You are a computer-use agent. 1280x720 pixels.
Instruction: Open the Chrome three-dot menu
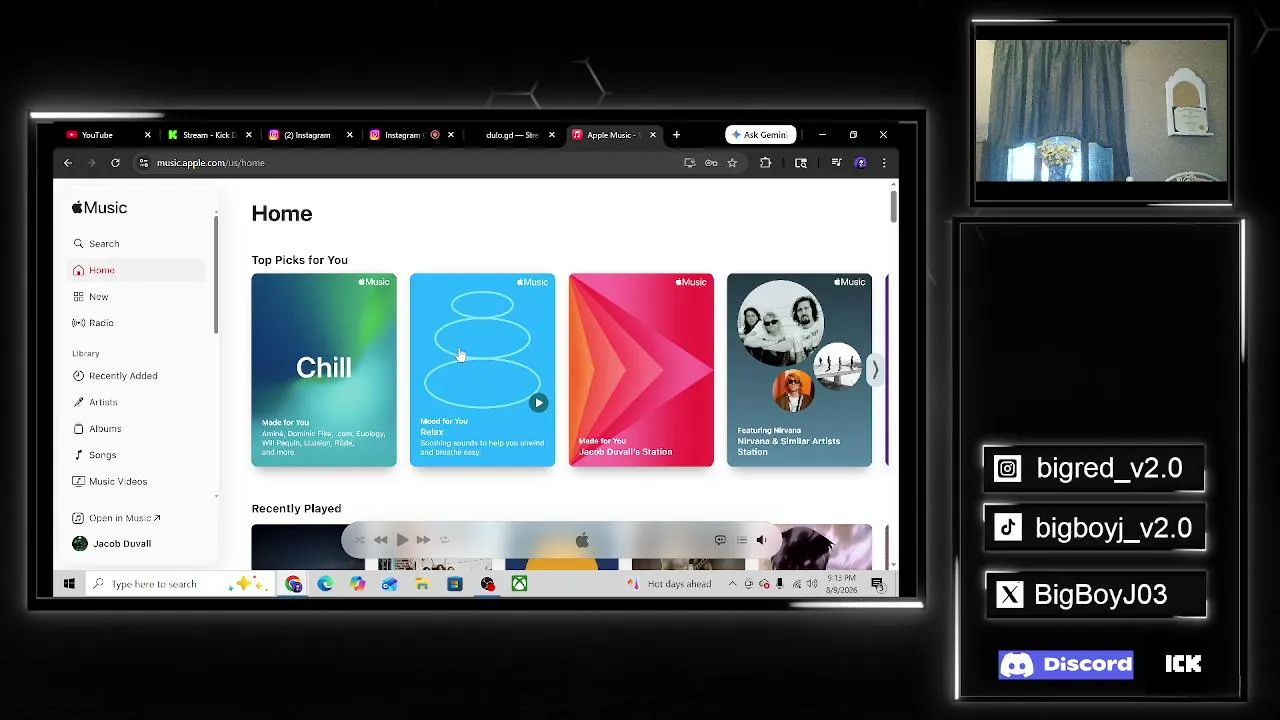click(883, 163)
